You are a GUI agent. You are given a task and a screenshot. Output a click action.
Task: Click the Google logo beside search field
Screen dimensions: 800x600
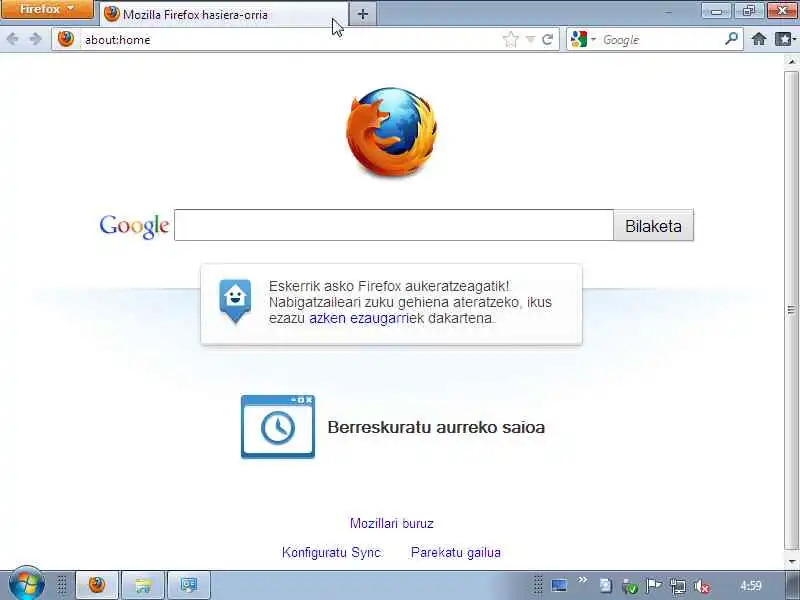point(134,226)
